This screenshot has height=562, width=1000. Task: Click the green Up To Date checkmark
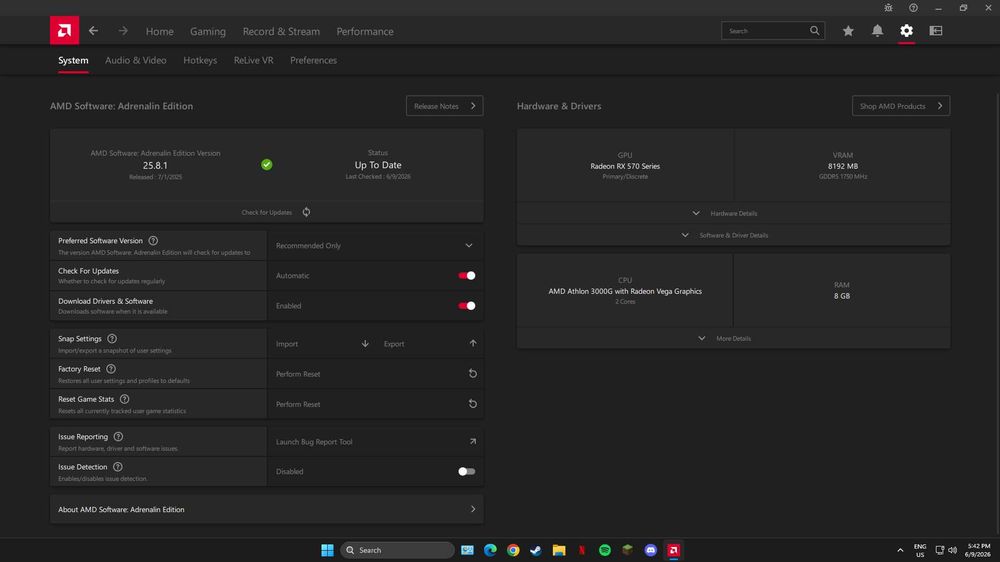[x=267, y=165]
